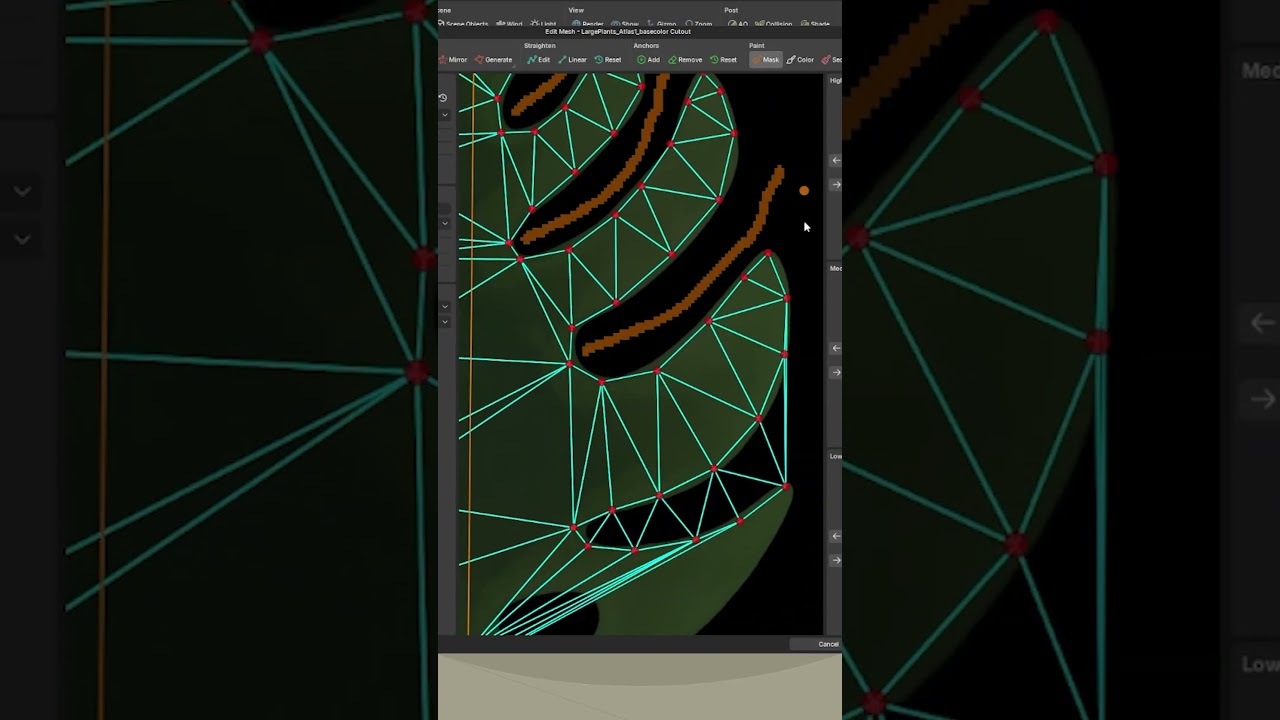Click the history clock icon in left sidebar
Viewport: 1280px width, 720px height.
click(443, 98)
